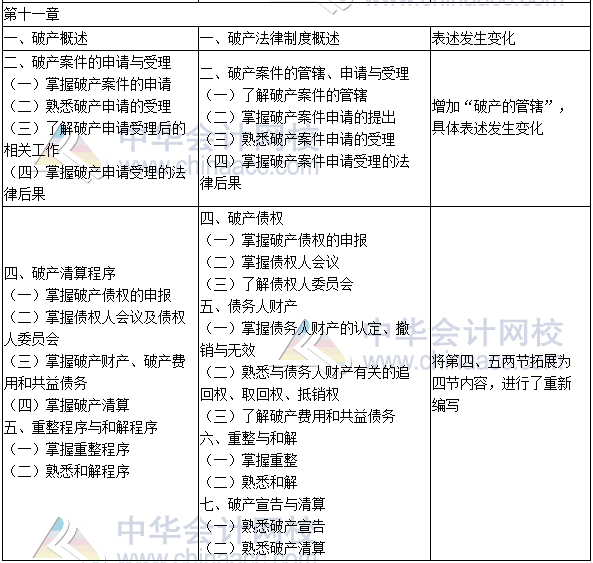Viewport: 593px width, 563px height.
Task: Click the heading 七、破产宣告与清算
Action: coord(263,504)
